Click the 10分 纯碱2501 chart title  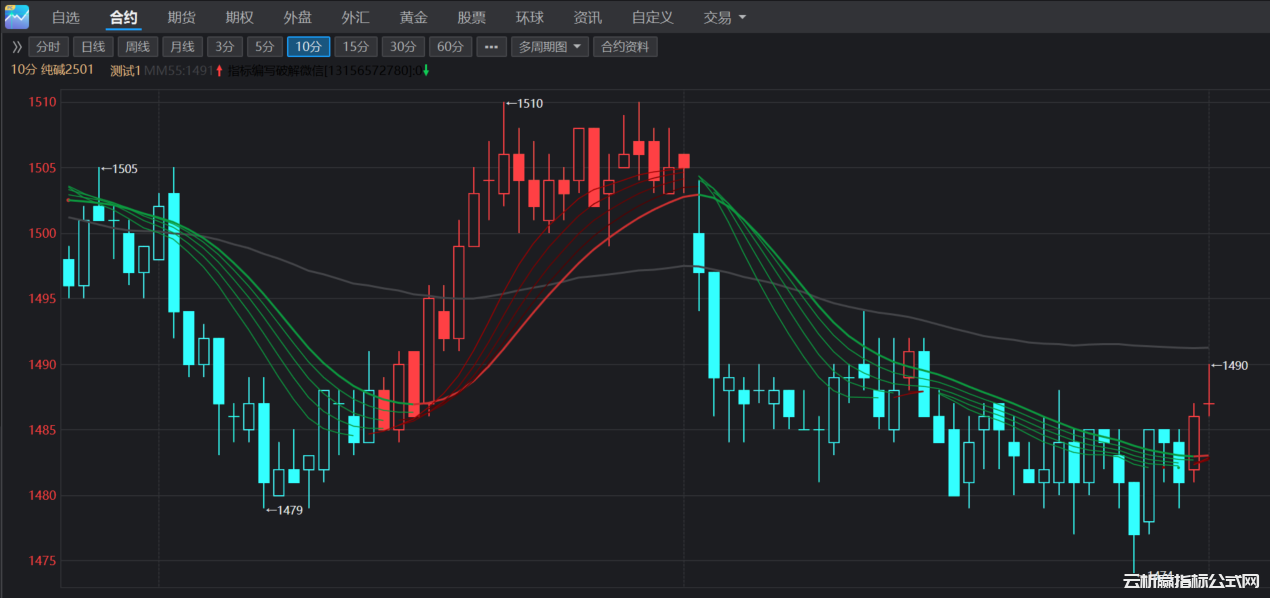(x=52, y=69)
